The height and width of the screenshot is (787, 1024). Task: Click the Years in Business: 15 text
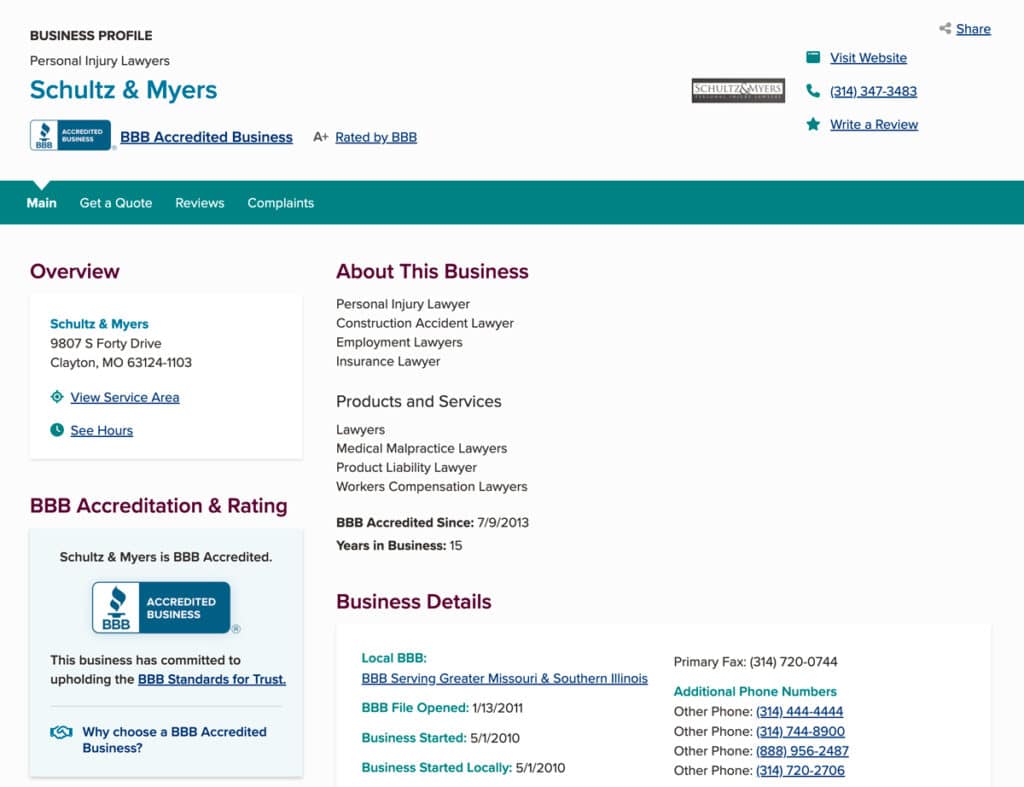coord(399,545)
